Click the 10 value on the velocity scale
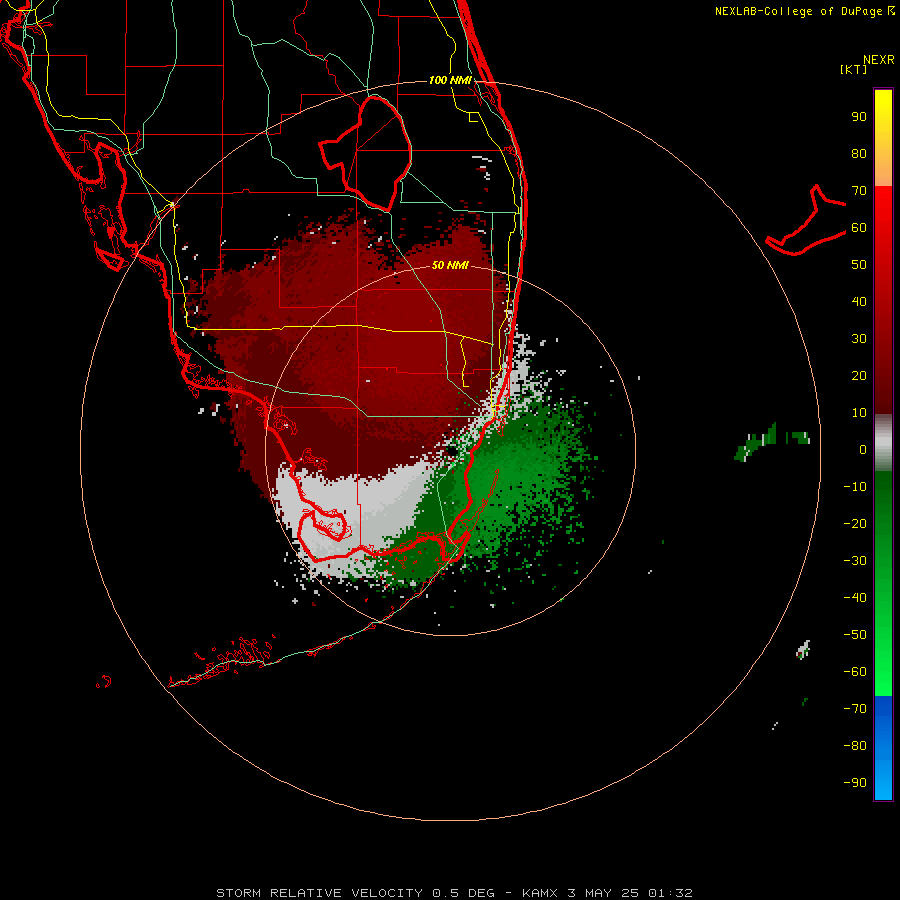Viewport: 900px width, 900px height. [x=859, y=413]
